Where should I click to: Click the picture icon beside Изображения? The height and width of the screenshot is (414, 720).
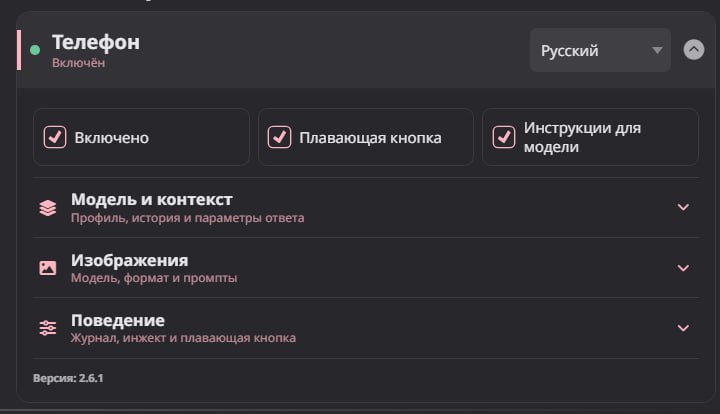(x=48, y=268)
